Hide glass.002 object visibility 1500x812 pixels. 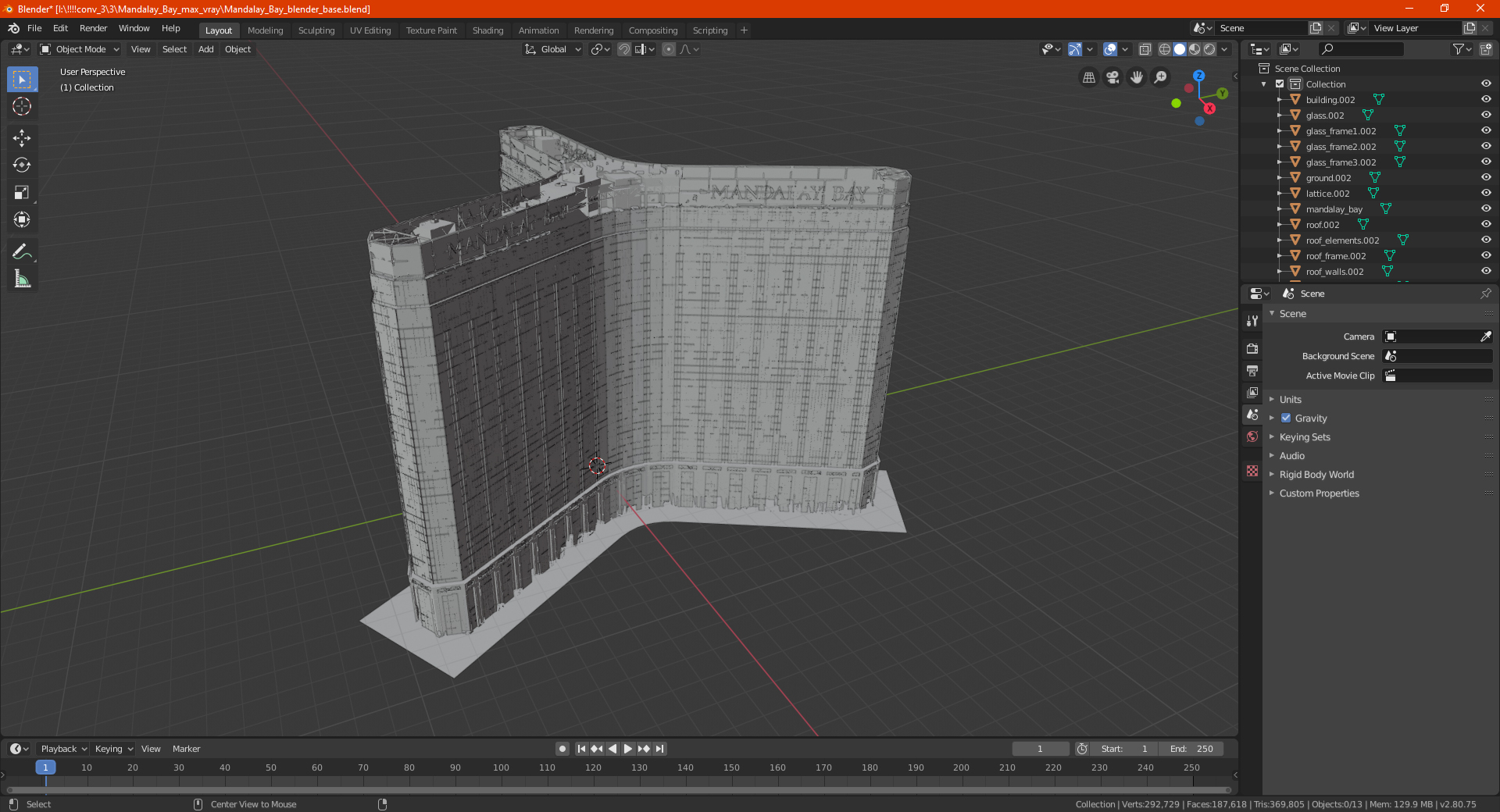pyautogui.click(x=1485, y=116)
